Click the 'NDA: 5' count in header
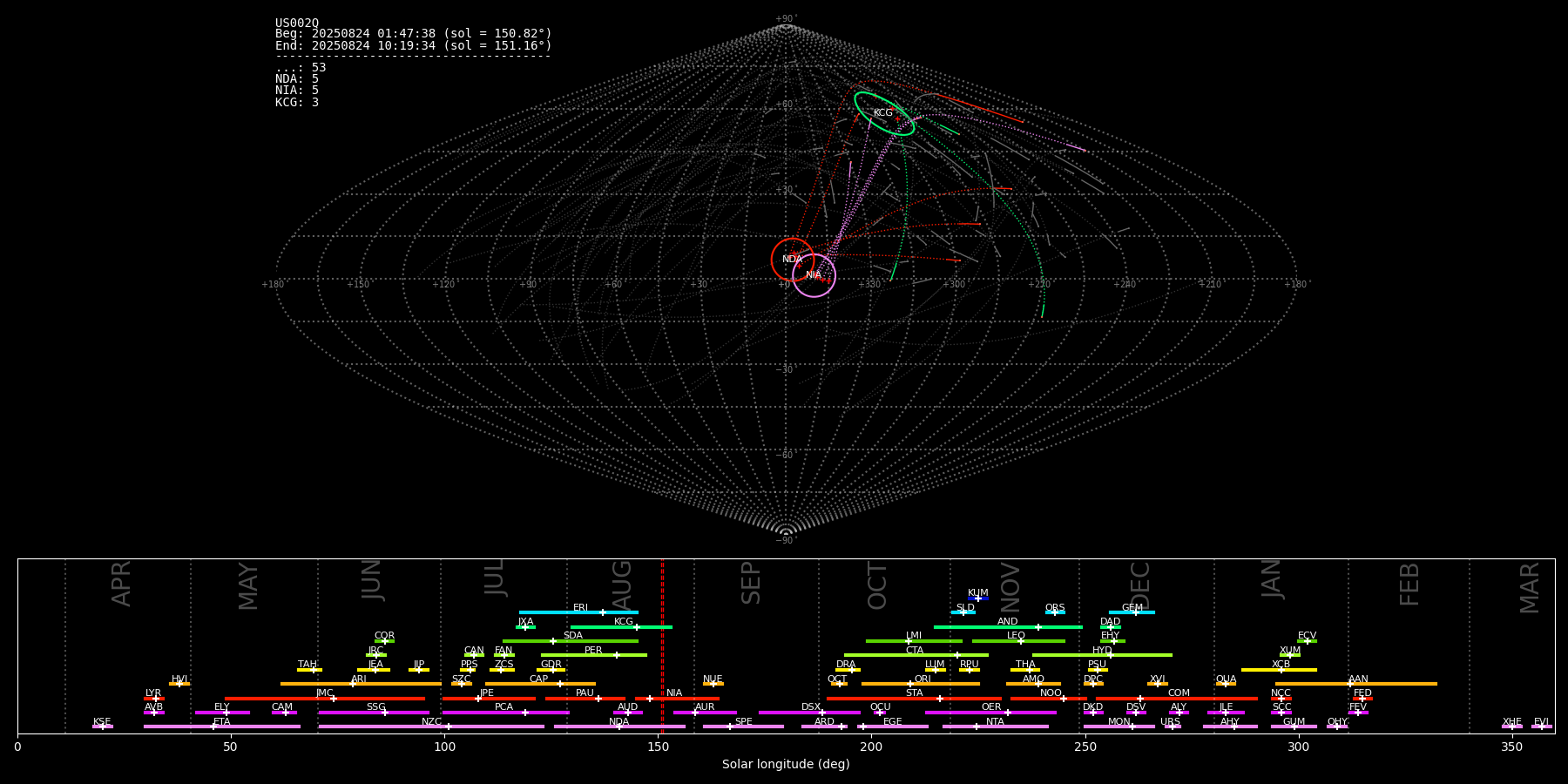This screenshot has width=1568, height=784. (297, 79)
